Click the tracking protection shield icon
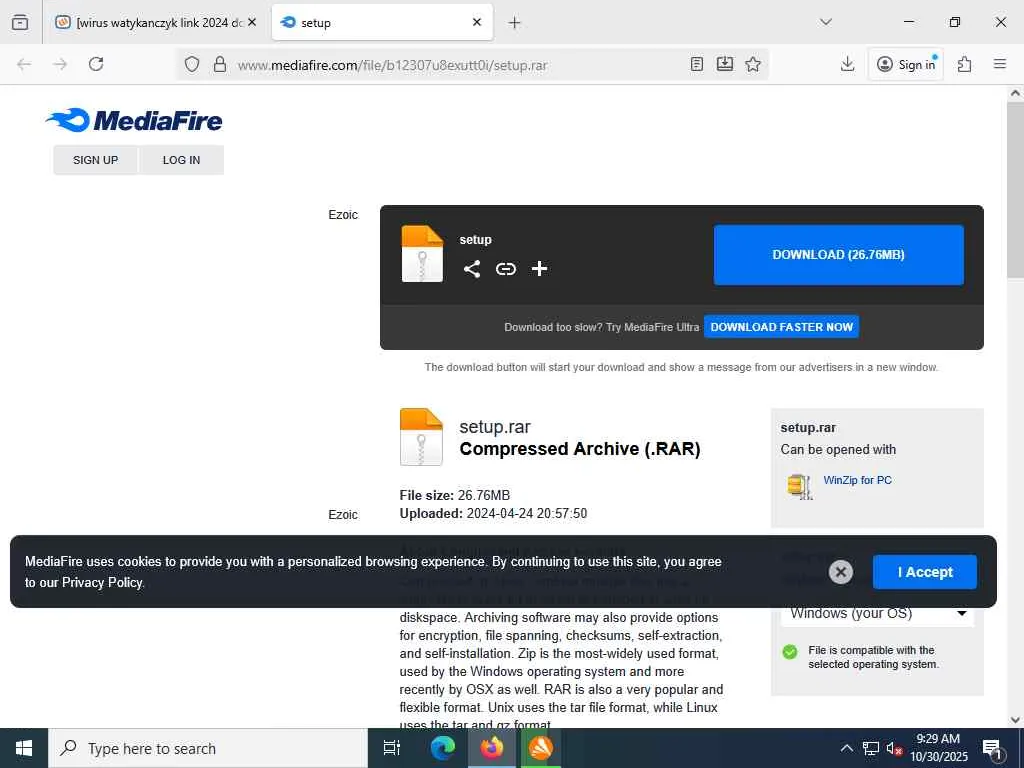Screen dimensions: 1024x768 [x=191, y=64]
